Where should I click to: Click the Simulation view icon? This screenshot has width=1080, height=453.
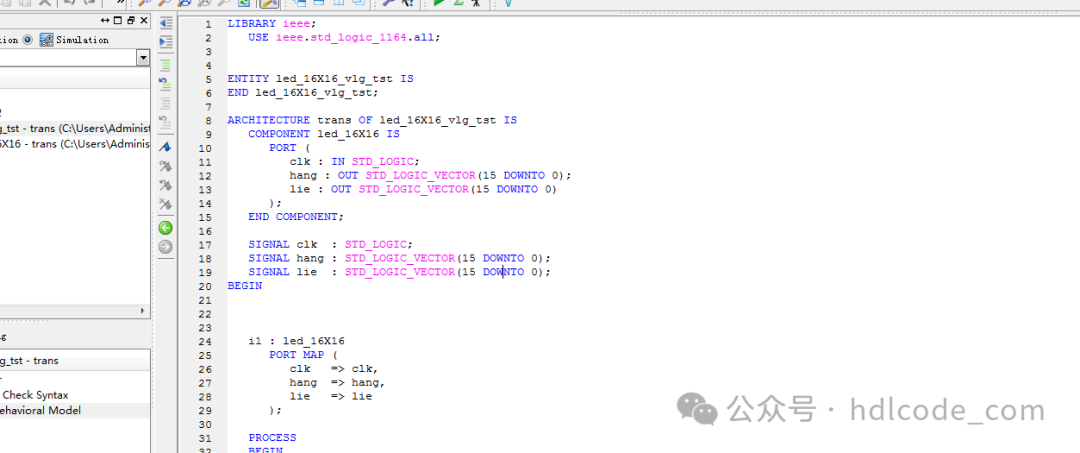point(46,40)
